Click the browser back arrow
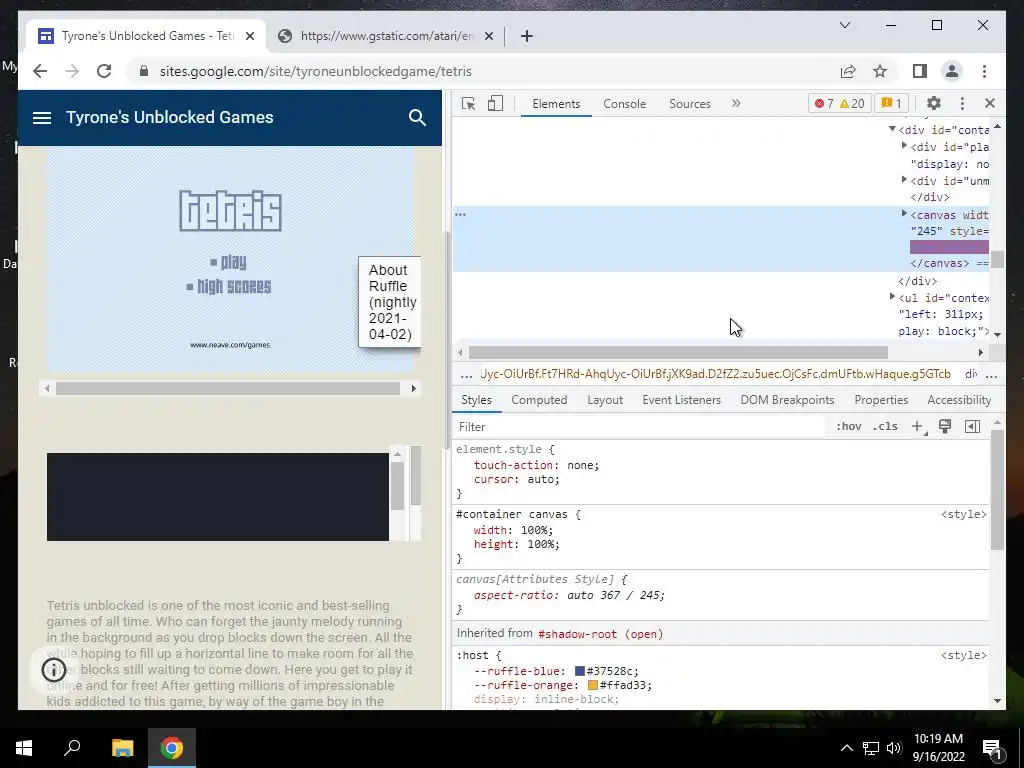This screenshot has width=1024, height=768. [x=40, y=71]
